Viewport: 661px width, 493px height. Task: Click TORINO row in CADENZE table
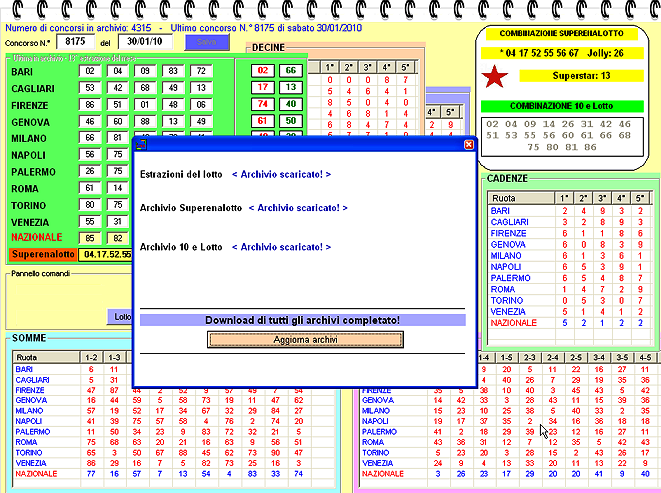(x=568, y=301)
